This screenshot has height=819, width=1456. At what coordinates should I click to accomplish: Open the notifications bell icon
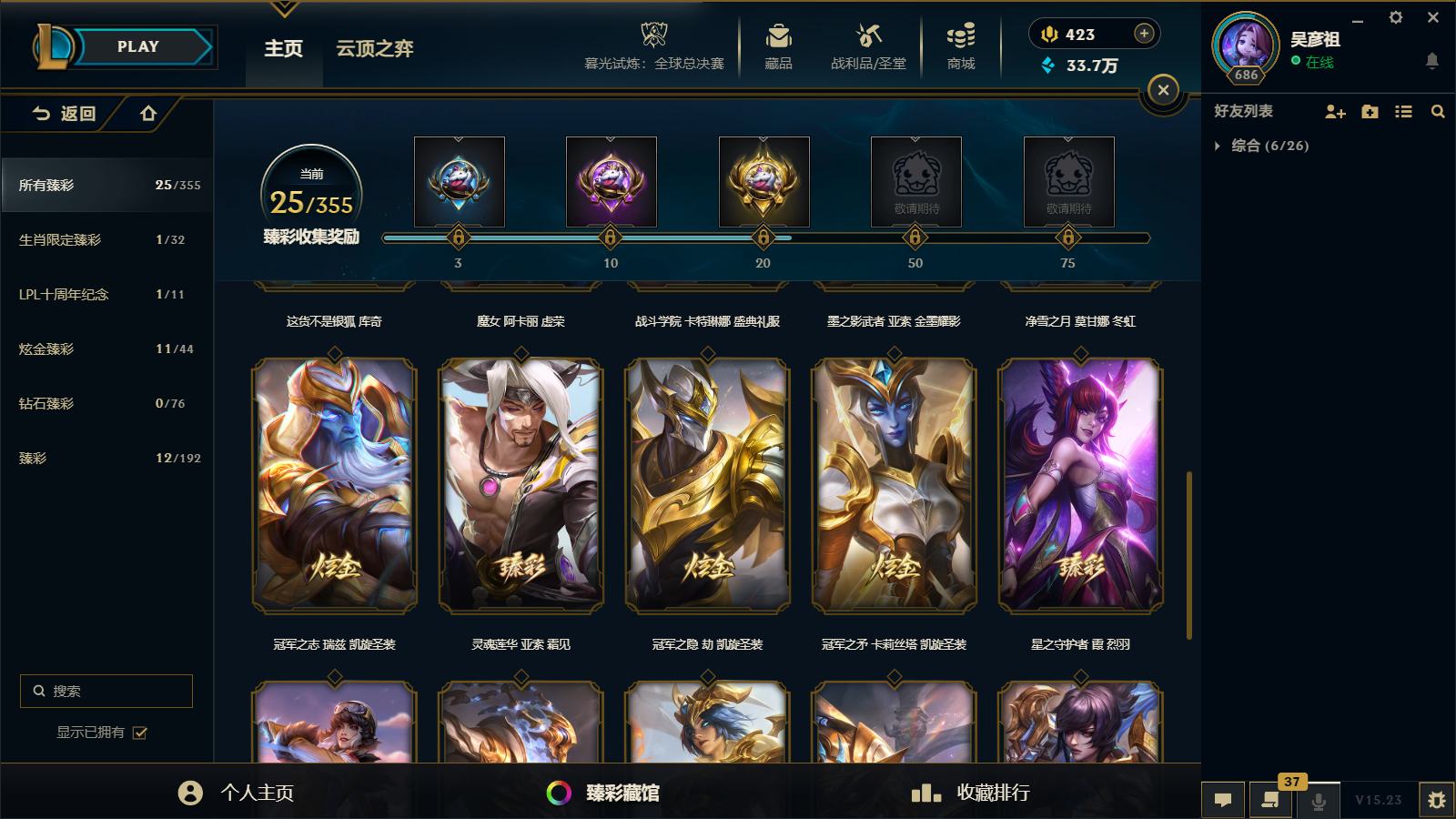pyautogui.click(x=1431, y=61)
